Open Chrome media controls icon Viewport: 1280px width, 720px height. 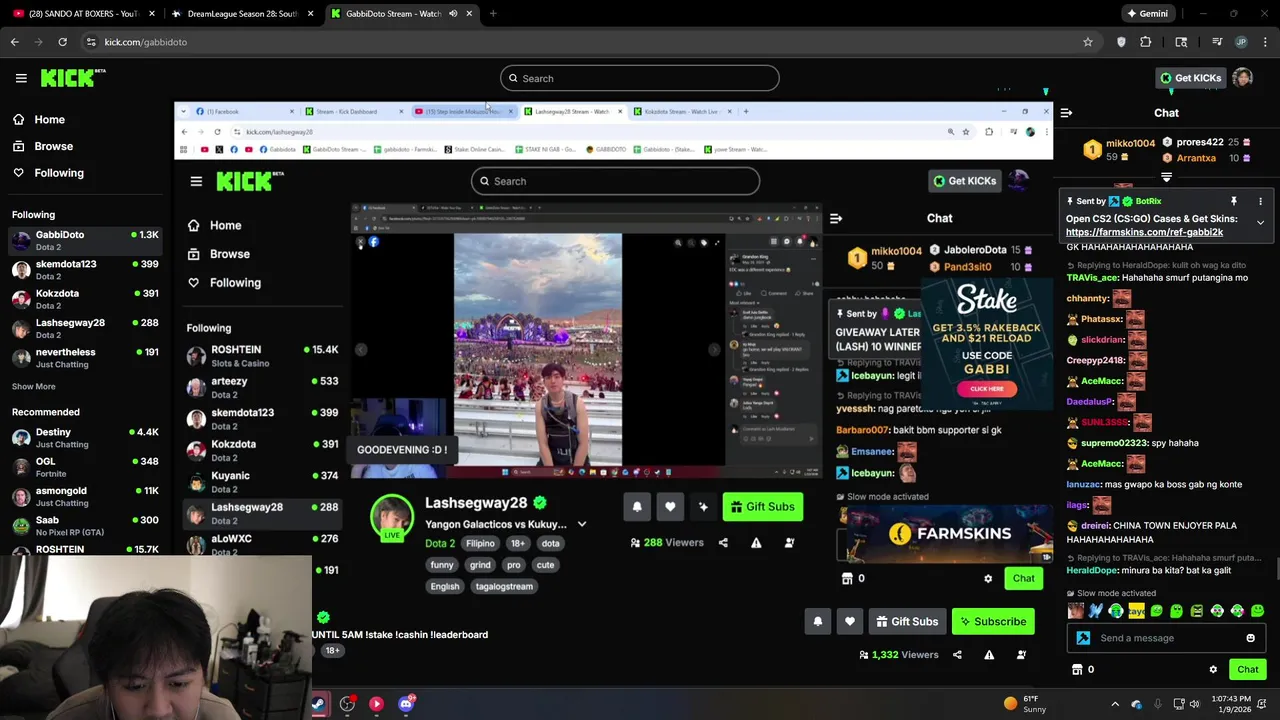point(1217,42)
